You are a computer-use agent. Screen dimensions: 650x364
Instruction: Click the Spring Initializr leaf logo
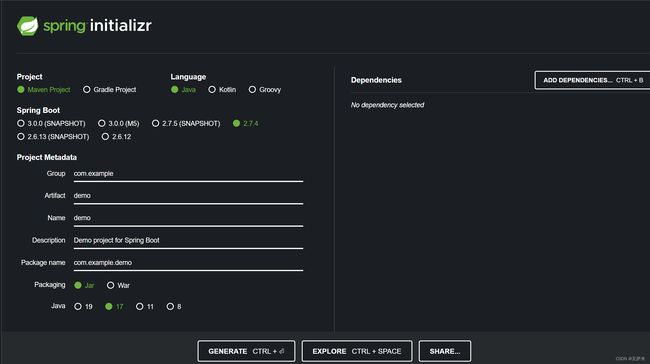(27, 26)
